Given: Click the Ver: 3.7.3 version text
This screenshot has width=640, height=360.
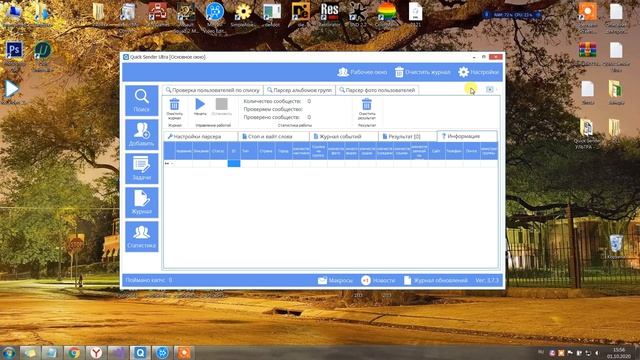Looking at the screenshot, I should pyautogui.click(x=487, y=280).
